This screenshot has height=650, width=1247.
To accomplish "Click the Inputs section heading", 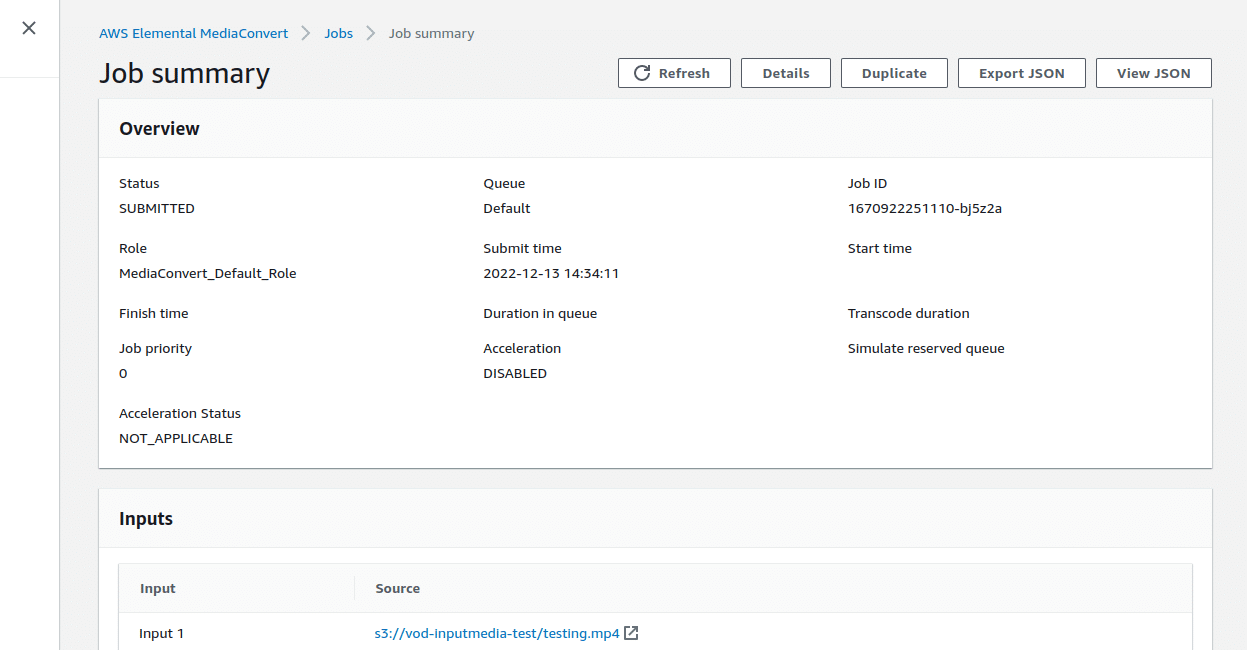I will pos(146,519).
